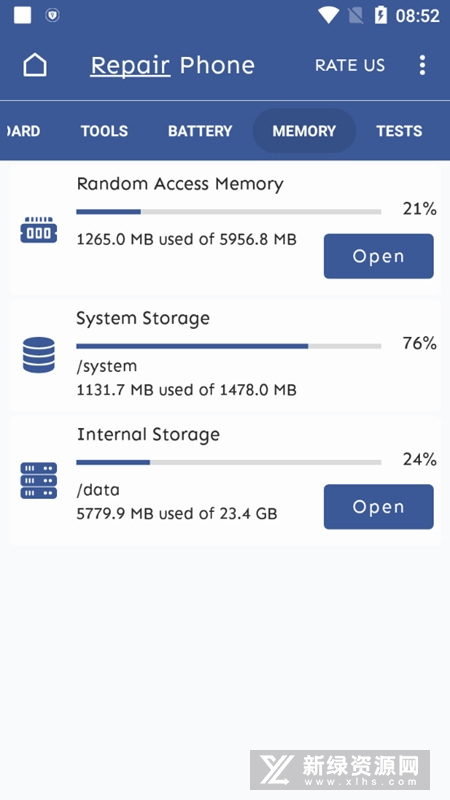The width and height of the screenshot is (450, 800).
Task: Open Internal Storage details
Action: click(379, 507)
